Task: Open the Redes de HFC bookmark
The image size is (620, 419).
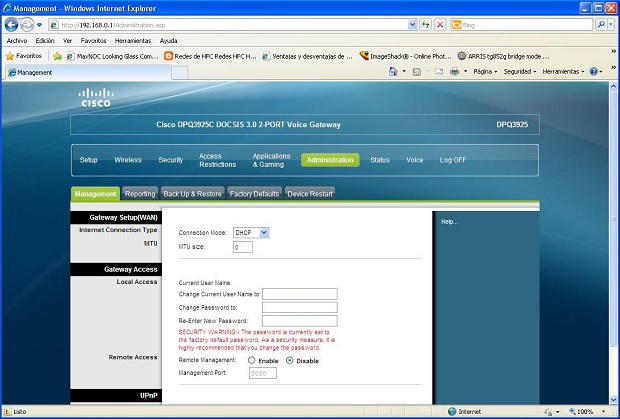Action: click(x=210, y=56)
